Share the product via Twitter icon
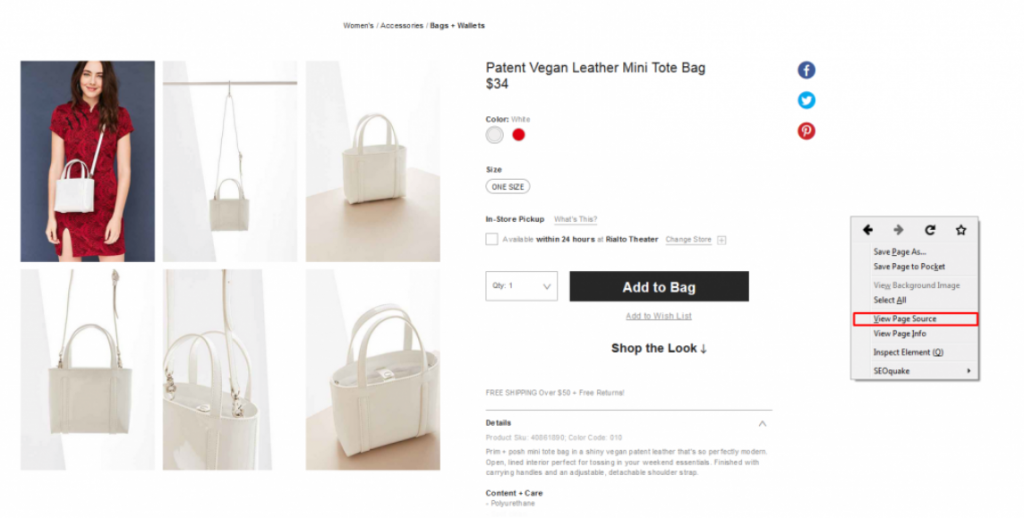1024x518 pixels. tap(807, 100)
